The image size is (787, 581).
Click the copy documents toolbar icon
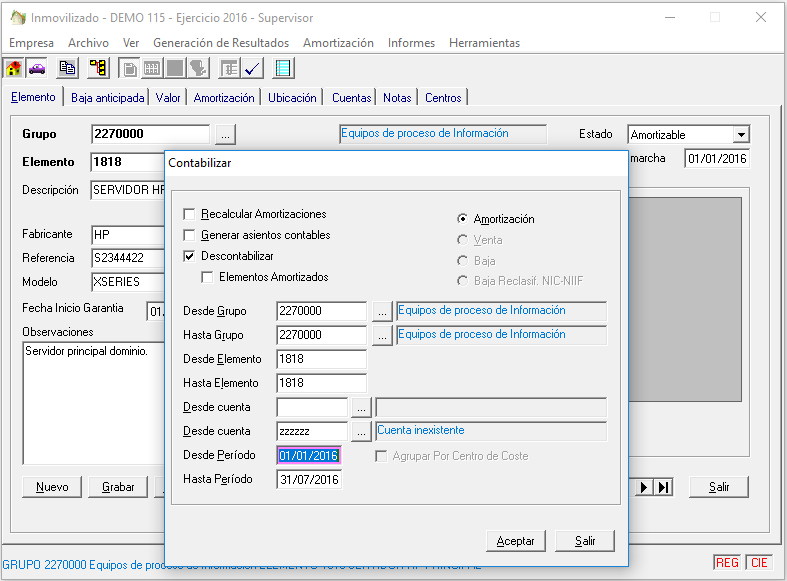pos(67,68)
